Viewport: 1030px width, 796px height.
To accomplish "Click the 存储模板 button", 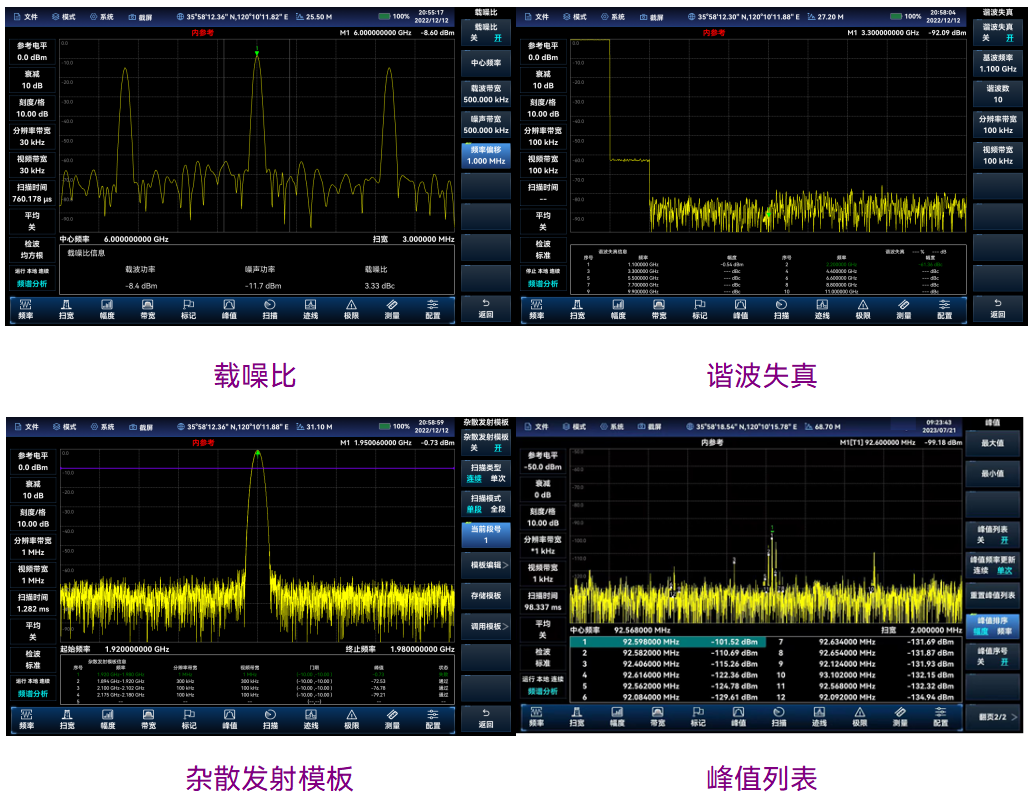I will (x=486, y=596).
